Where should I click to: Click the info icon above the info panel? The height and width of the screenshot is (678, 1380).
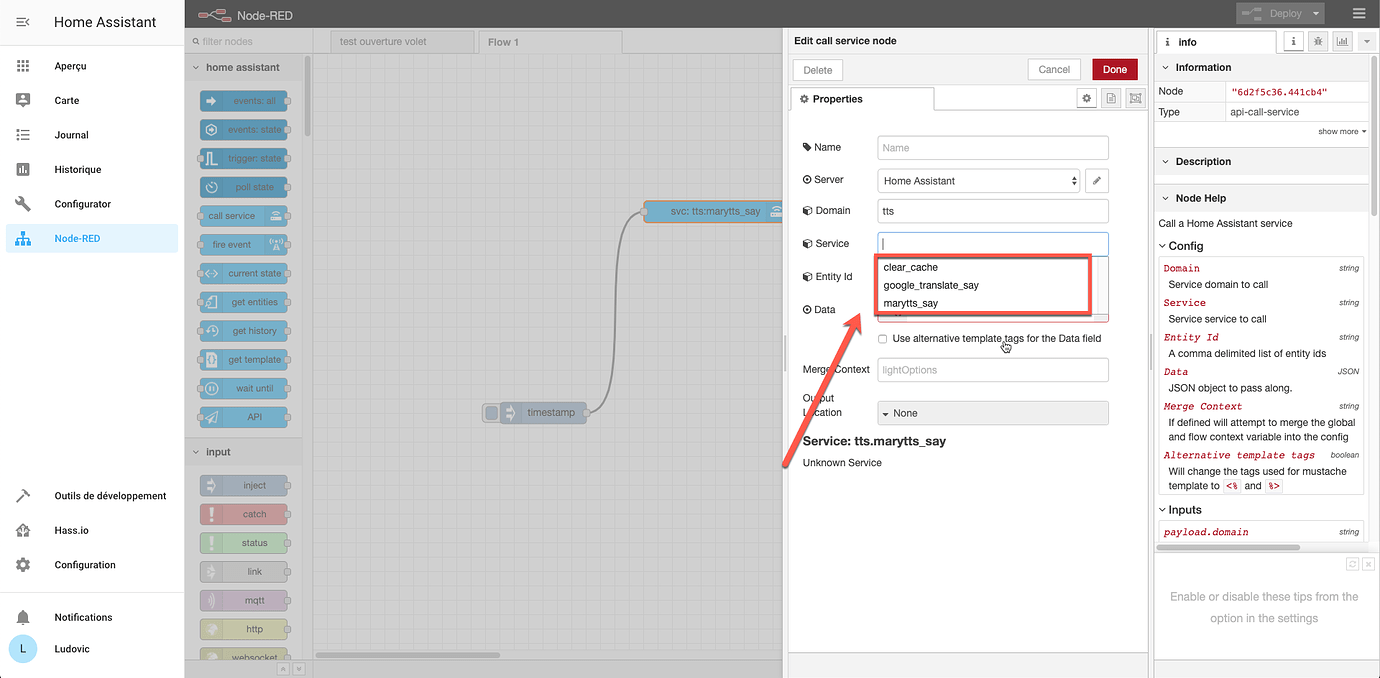point(1294,41)
